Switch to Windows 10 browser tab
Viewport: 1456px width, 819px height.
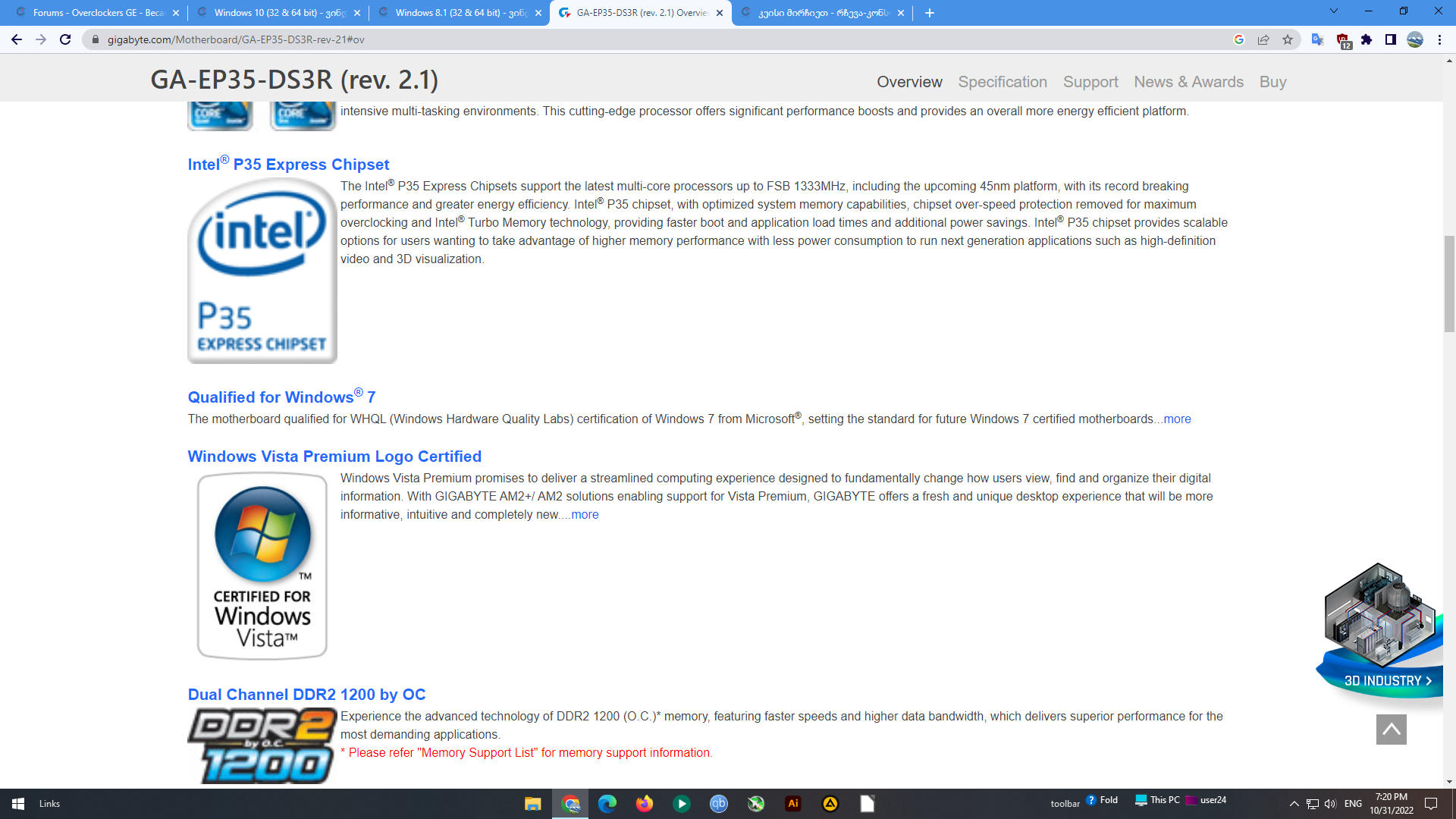click(279, 13)
